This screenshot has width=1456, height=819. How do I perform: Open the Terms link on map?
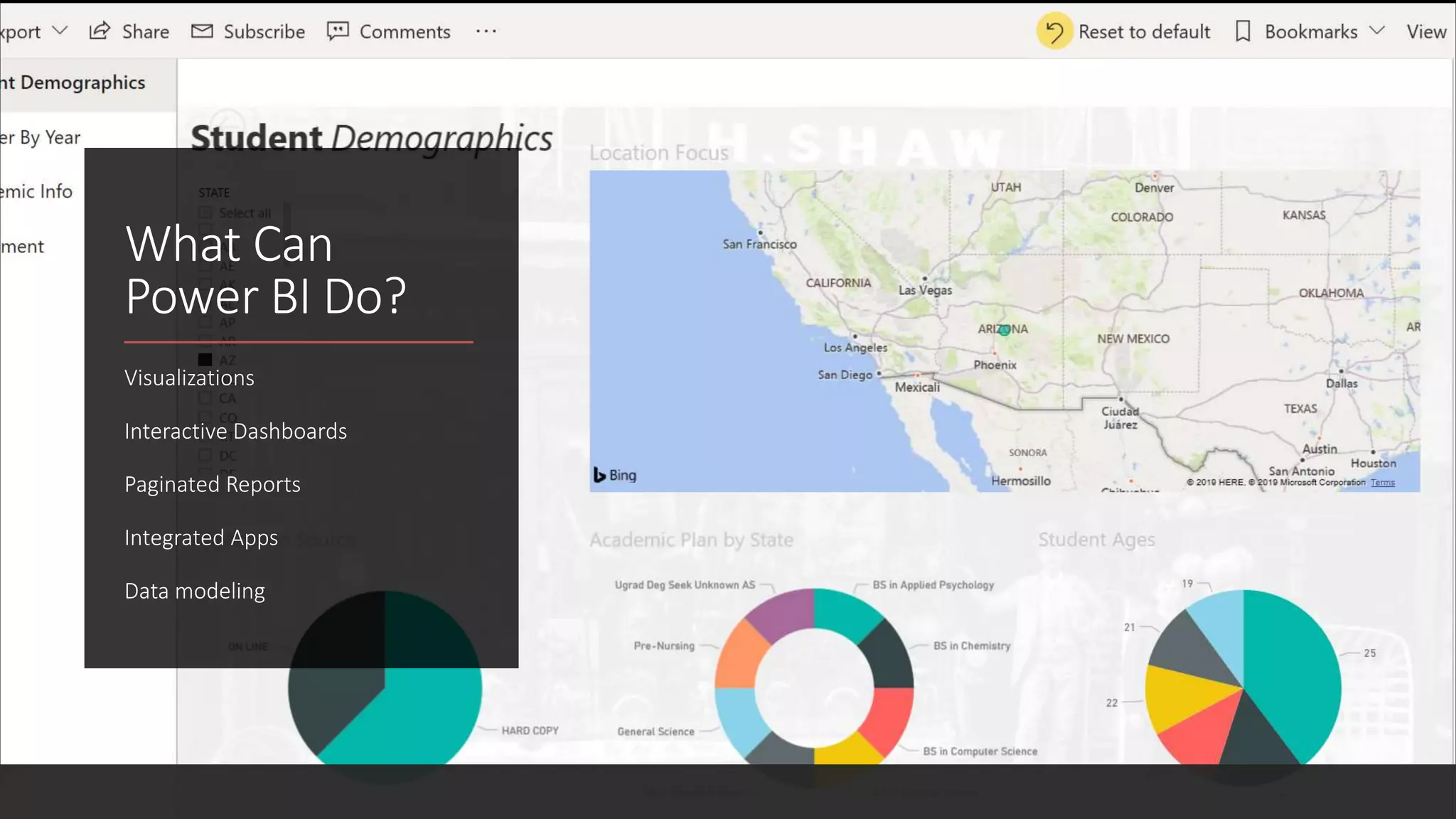point(1383,482)
